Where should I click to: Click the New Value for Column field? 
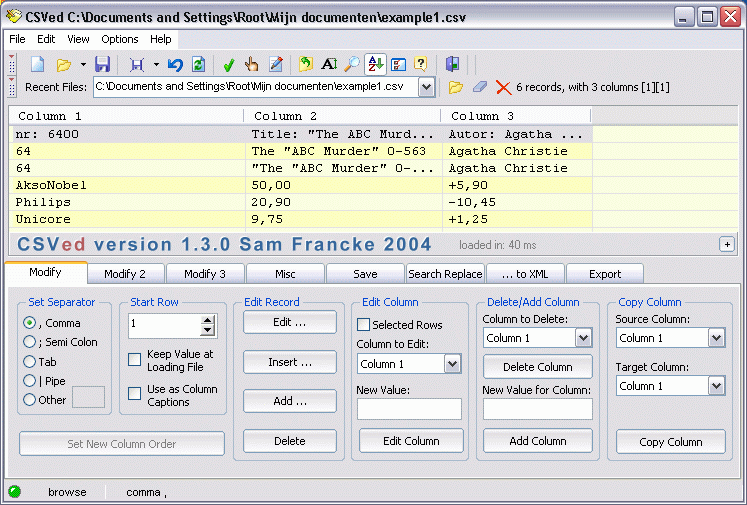[x=537, y=408]
